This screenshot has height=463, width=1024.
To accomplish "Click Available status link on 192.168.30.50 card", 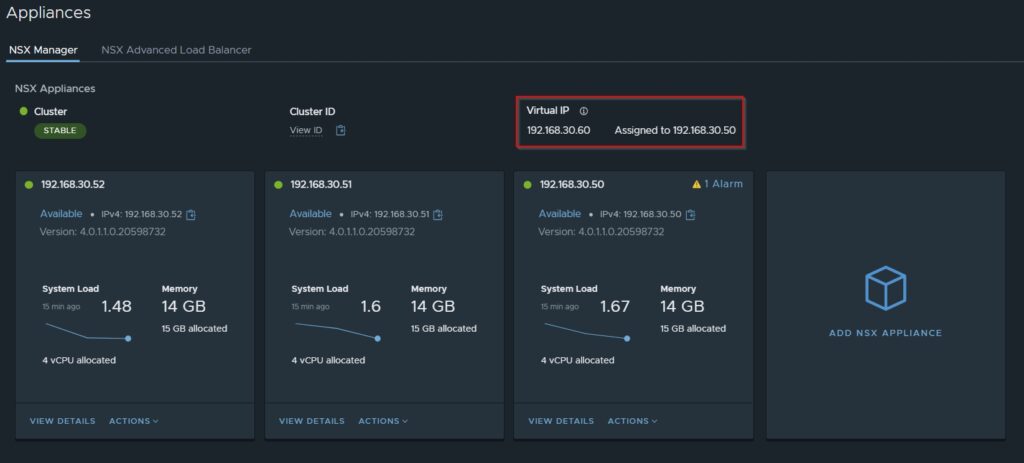I will [560, 214].
